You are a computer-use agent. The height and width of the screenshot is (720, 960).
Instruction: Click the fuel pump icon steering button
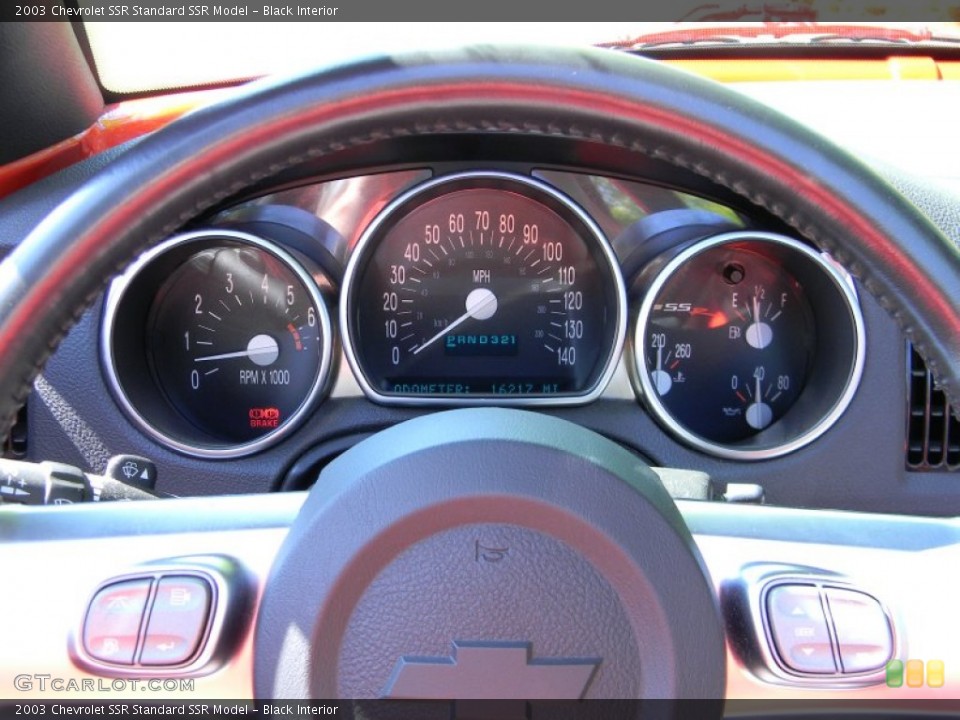[180, 596]
